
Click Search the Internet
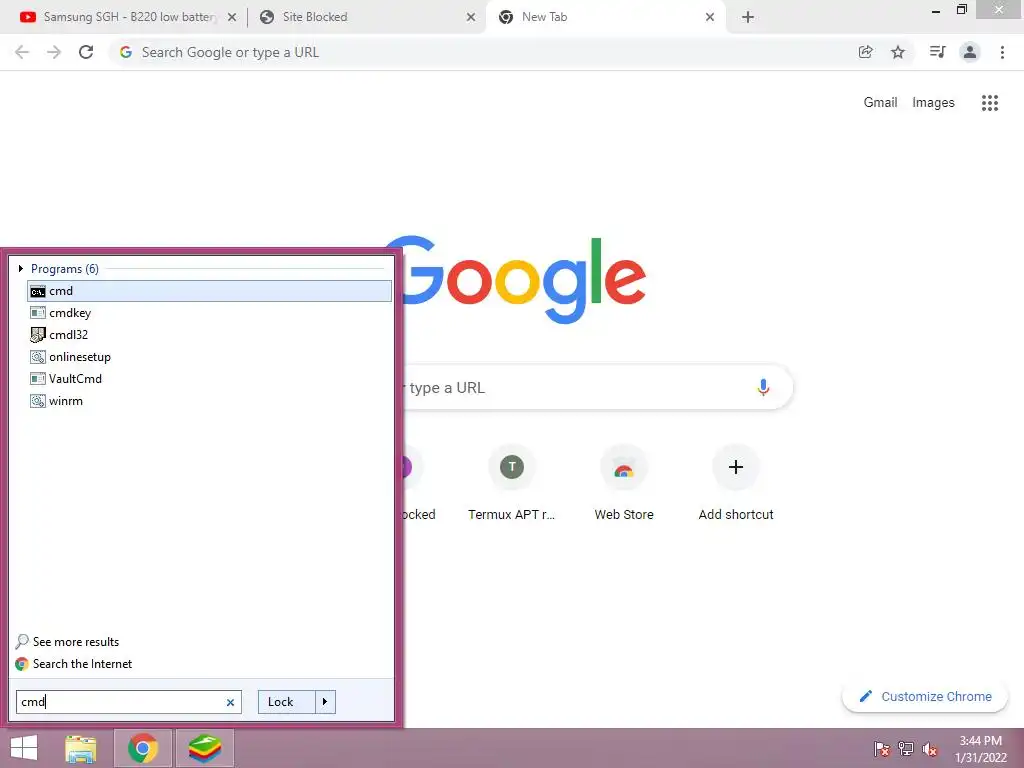(x=74, y=664)
